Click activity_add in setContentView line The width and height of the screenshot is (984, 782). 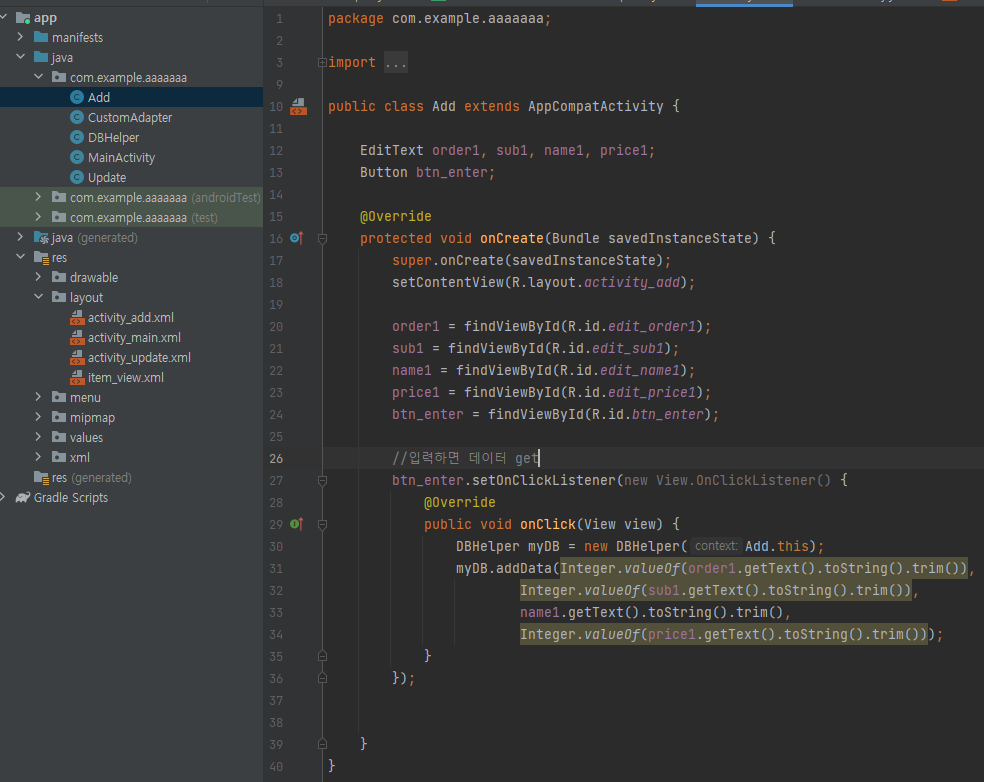click(x=632, y=282)
